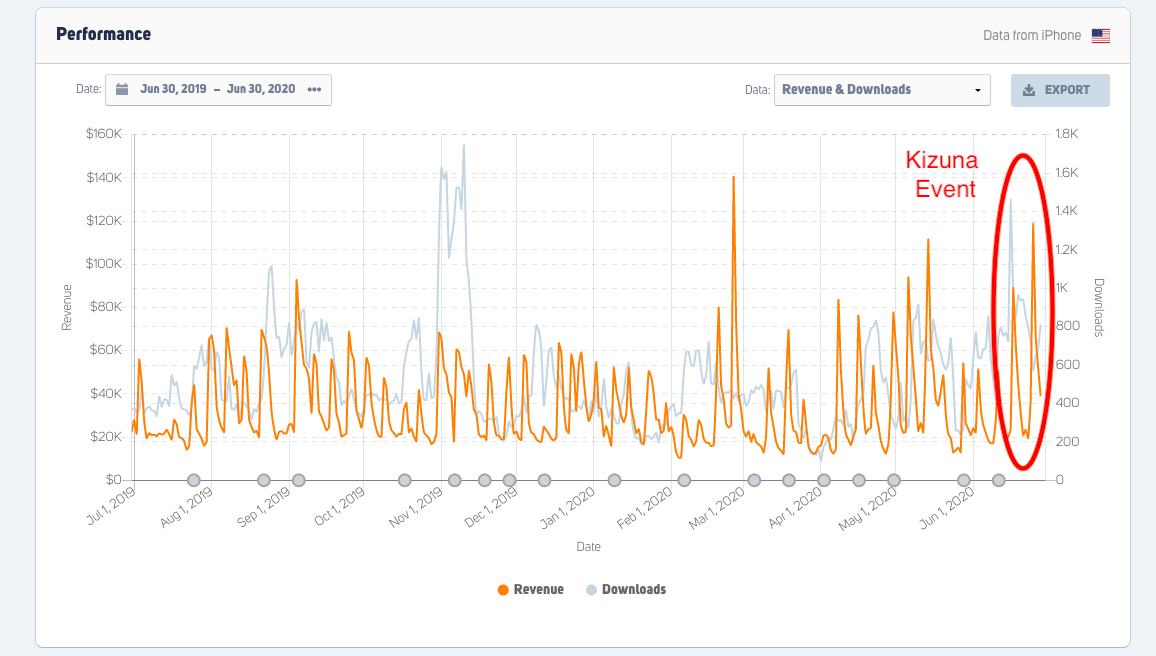Open the Jun 30, 2019 – Jun 30, 2020 date range

pos(218,89)
